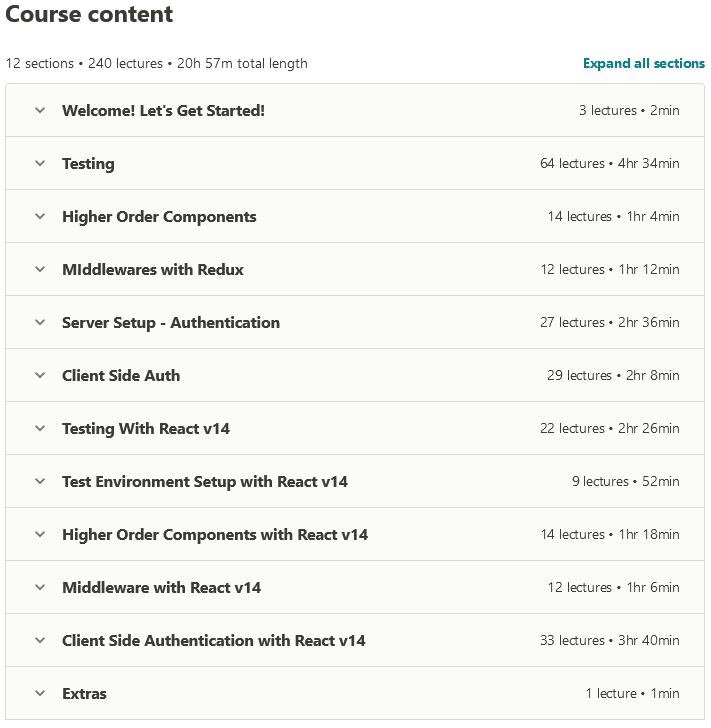Click chevron beside Test Environment Setup with React v14
This screenshot has width=711, height=728.
(x=40, y=481)
